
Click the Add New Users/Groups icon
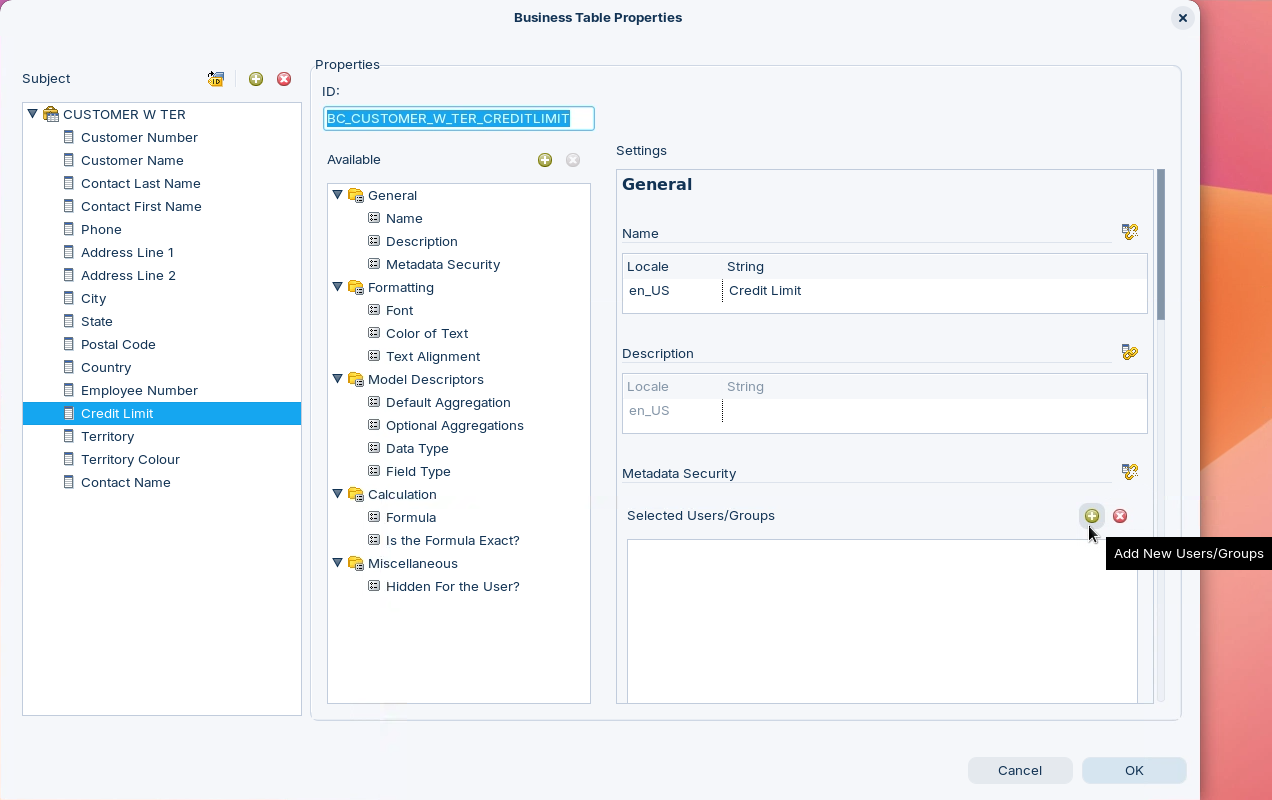click(1092, 516)
